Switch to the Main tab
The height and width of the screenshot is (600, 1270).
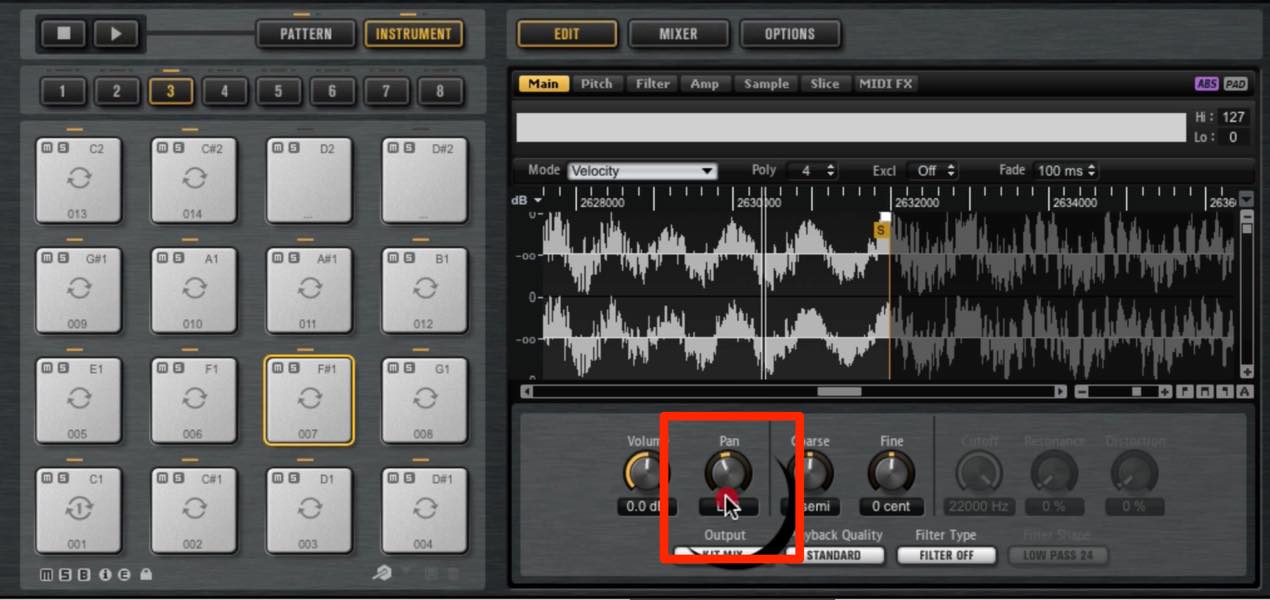[543, 84]
